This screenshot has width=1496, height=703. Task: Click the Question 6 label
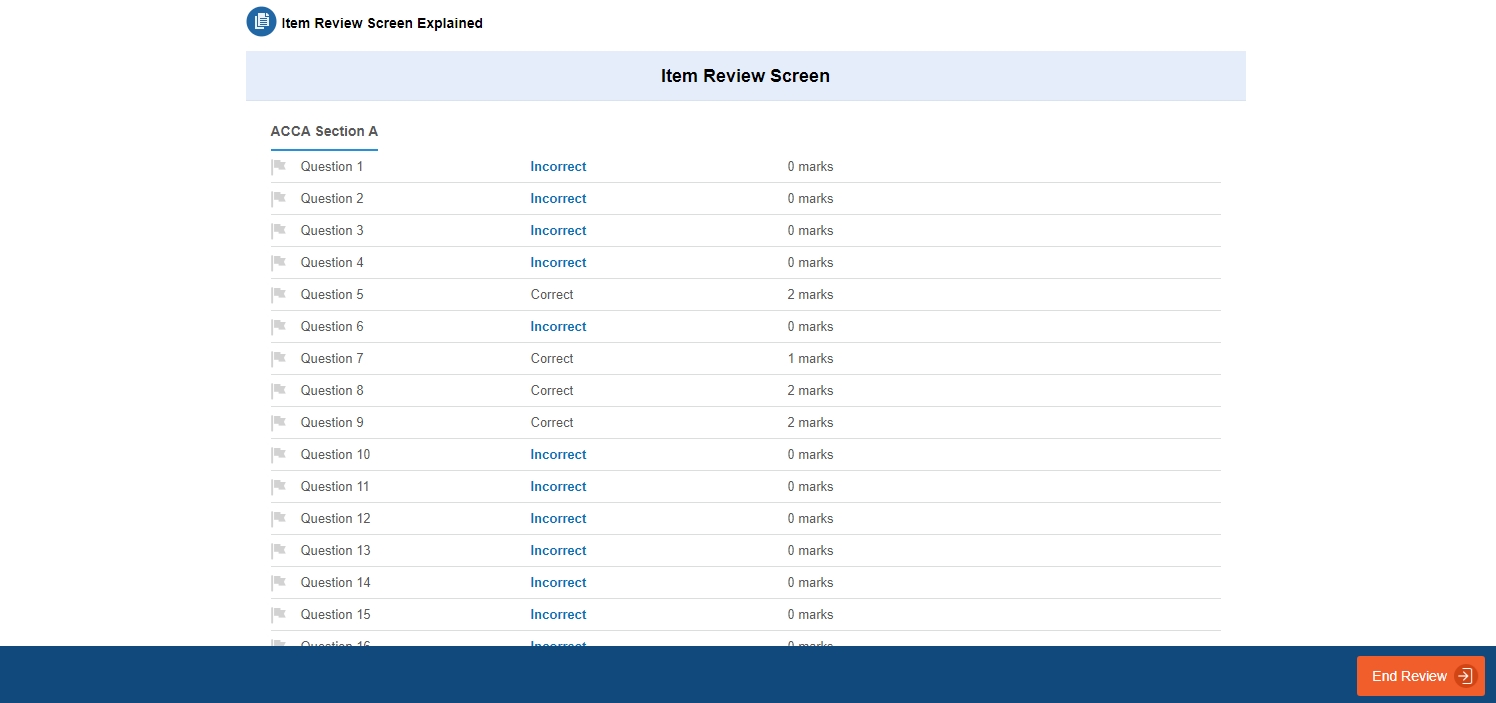pos(332,327)
